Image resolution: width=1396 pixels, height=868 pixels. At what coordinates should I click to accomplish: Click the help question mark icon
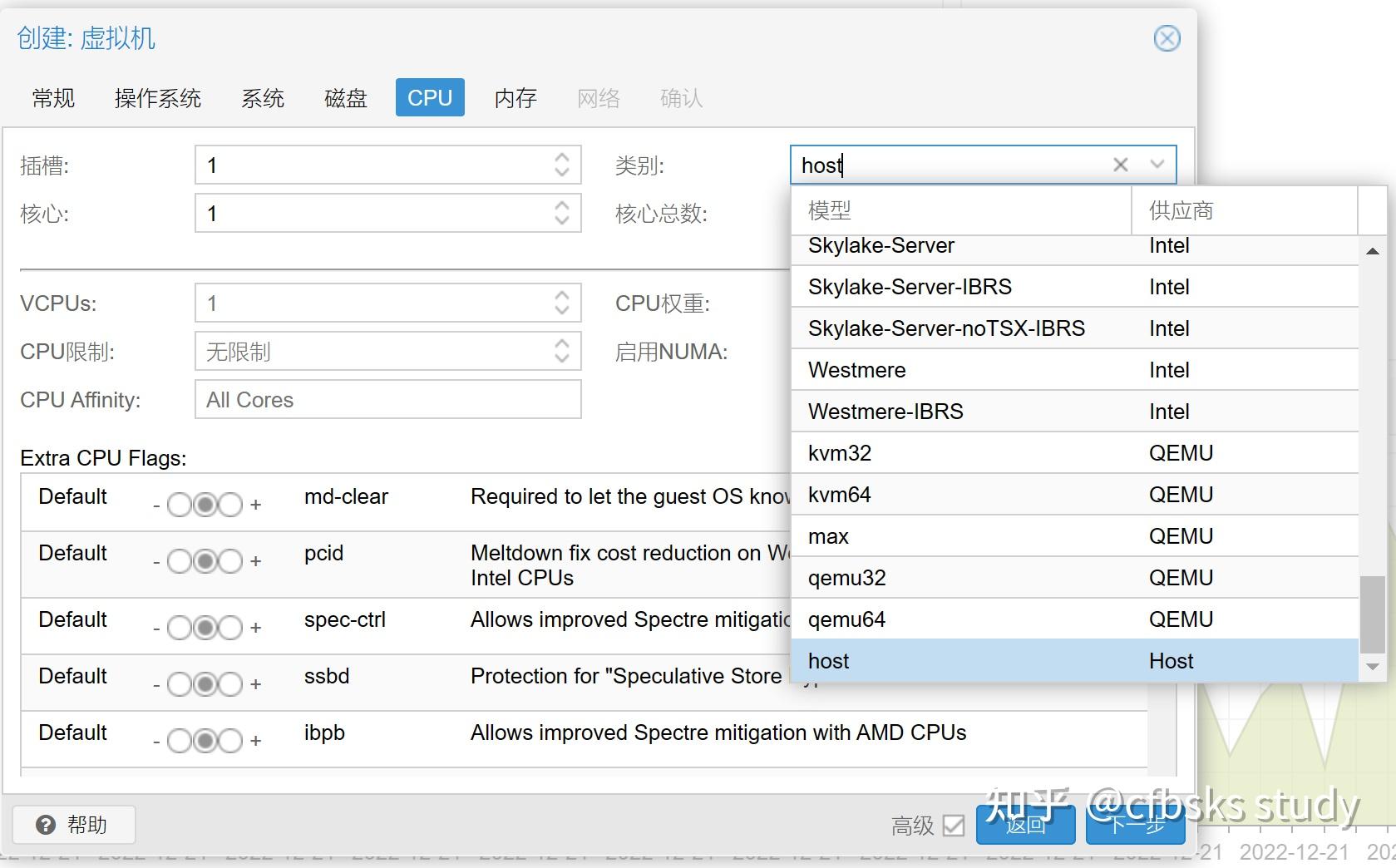[x=46, y=825]
